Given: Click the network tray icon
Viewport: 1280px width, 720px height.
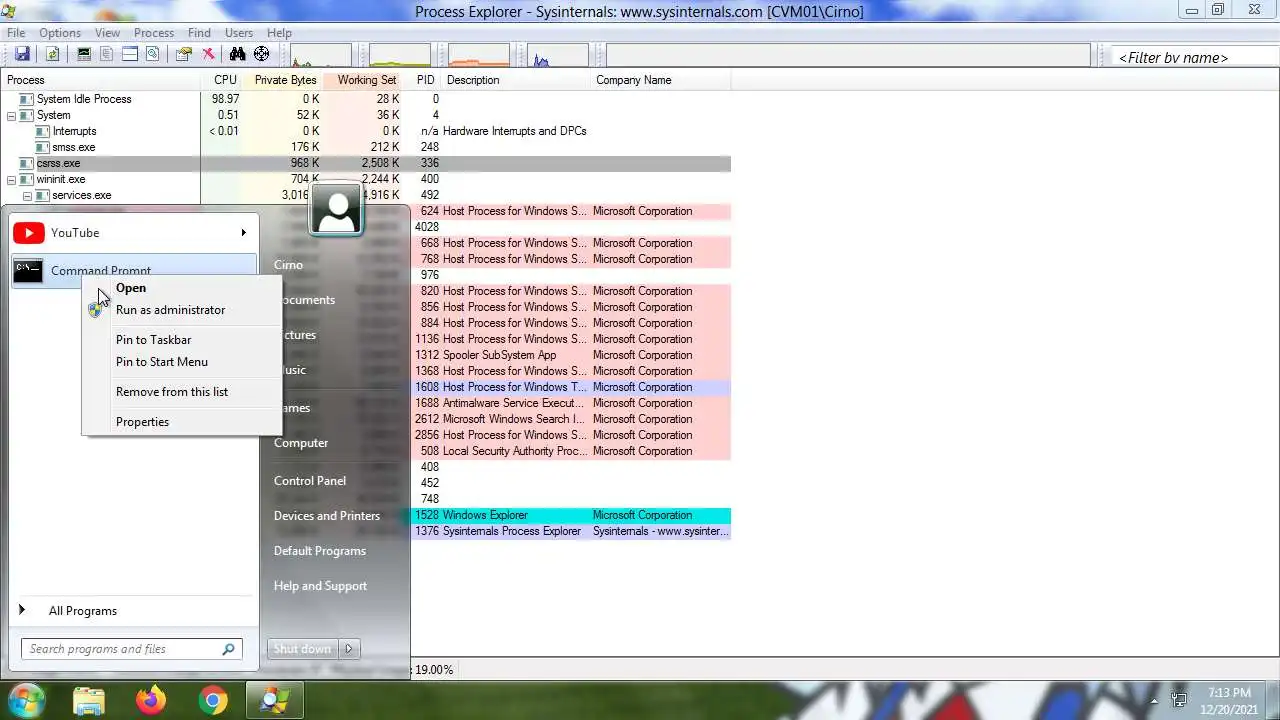Looking at the screenshot, I should point(1179,700).
